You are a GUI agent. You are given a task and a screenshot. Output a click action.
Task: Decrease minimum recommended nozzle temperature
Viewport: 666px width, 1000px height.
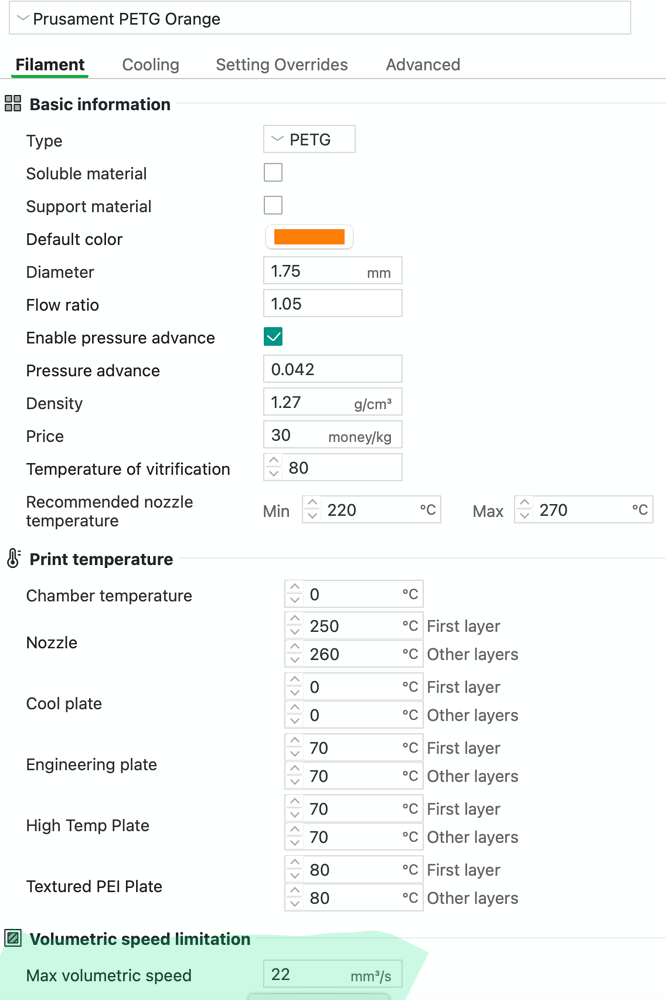point(312,516)
